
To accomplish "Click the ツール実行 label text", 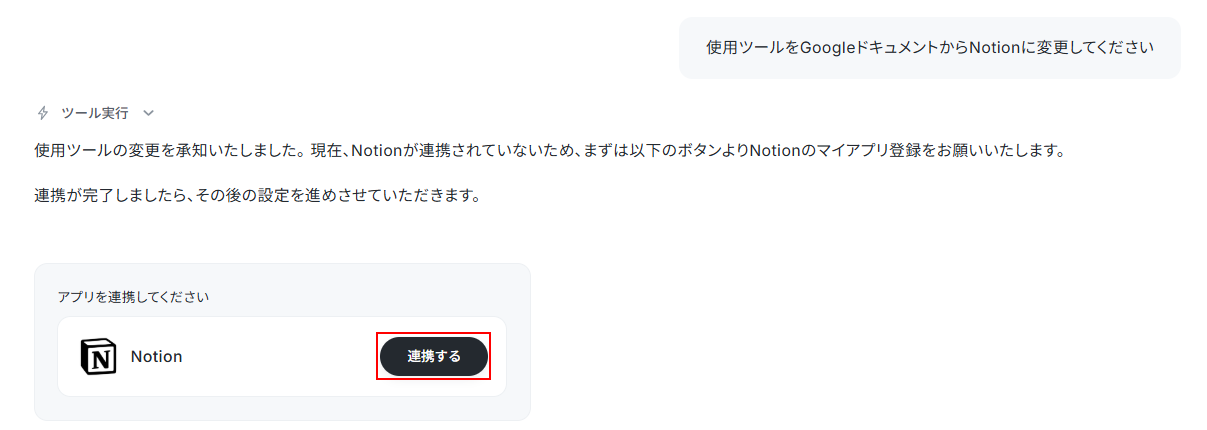I will [95, 113].
